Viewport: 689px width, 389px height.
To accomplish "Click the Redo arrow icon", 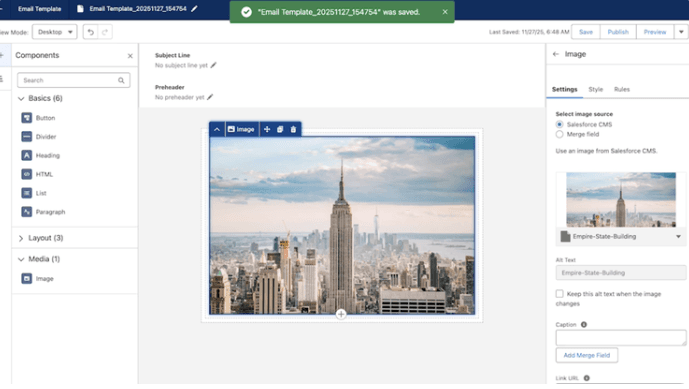I will 105,32.
